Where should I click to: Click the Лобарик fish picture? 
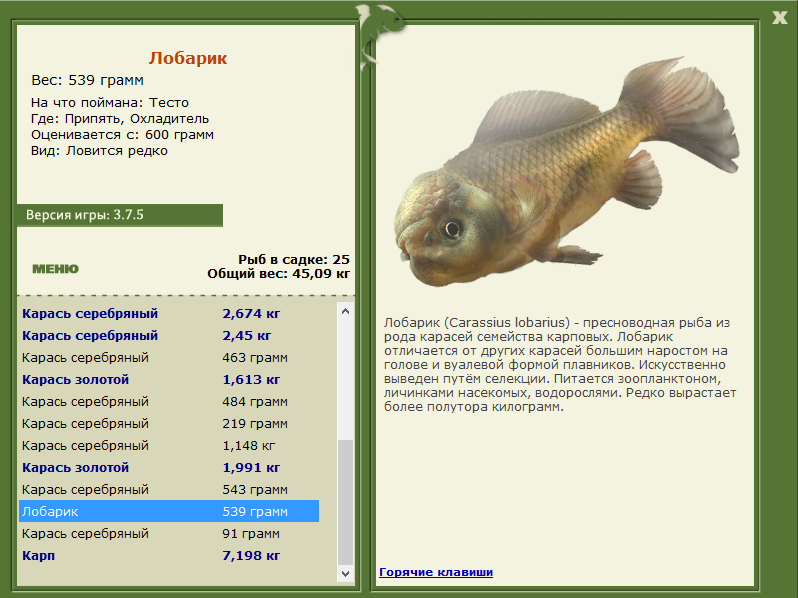tap(566, 172)
